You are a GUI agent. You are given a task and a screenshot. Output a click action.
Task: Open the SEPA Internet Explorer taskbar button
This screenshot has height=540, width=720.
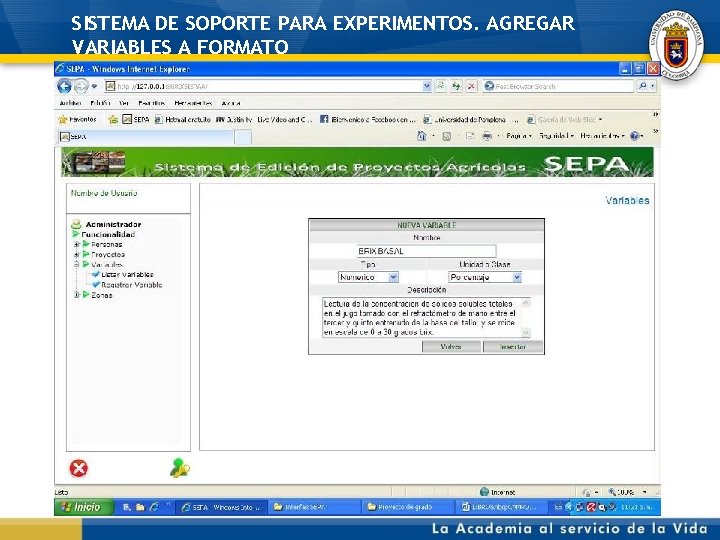pyautogui.click(x=221, y=507)
